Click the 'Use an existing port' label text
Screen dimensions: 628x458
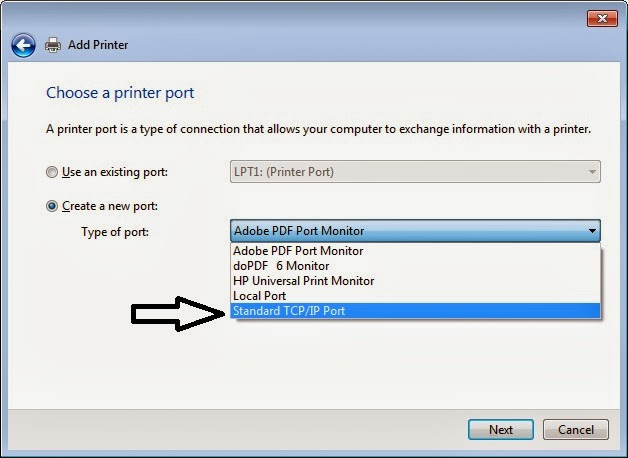[x=115, y=172]
